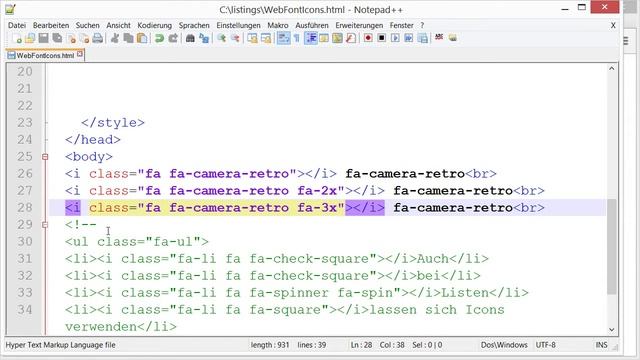
Task: Click the editor scrollbar down arrow
Action: point(611,329)
